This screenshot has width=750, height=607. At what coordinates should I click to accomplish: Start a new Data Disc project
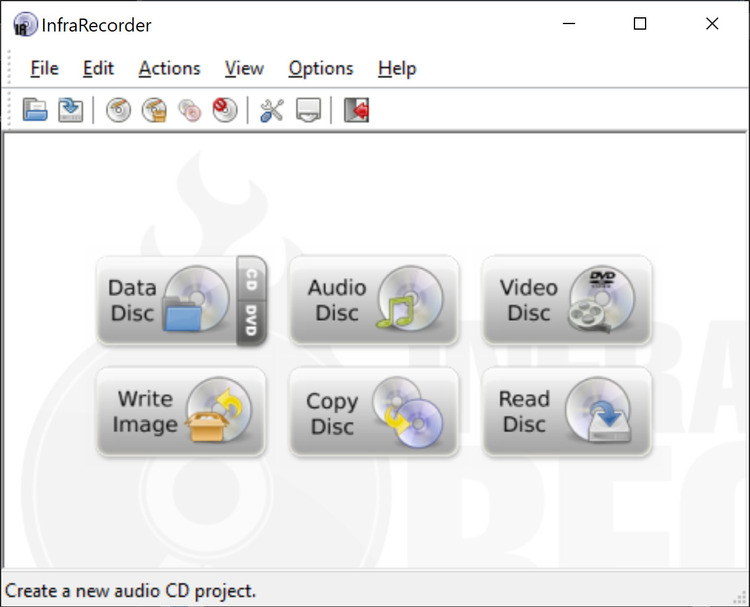point(166,300)
